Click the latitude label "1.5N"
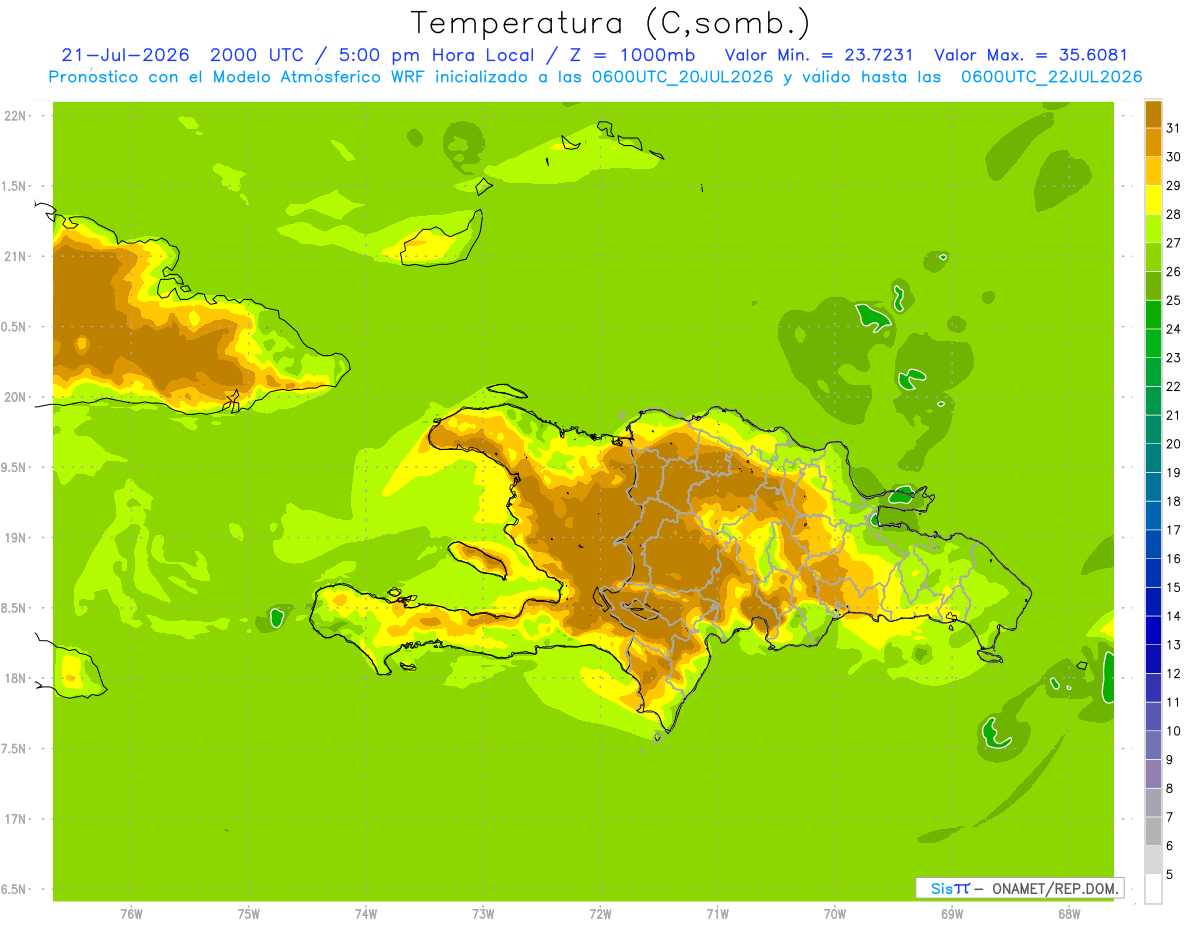Screen dimensions: 1200x927 [15, 186]
